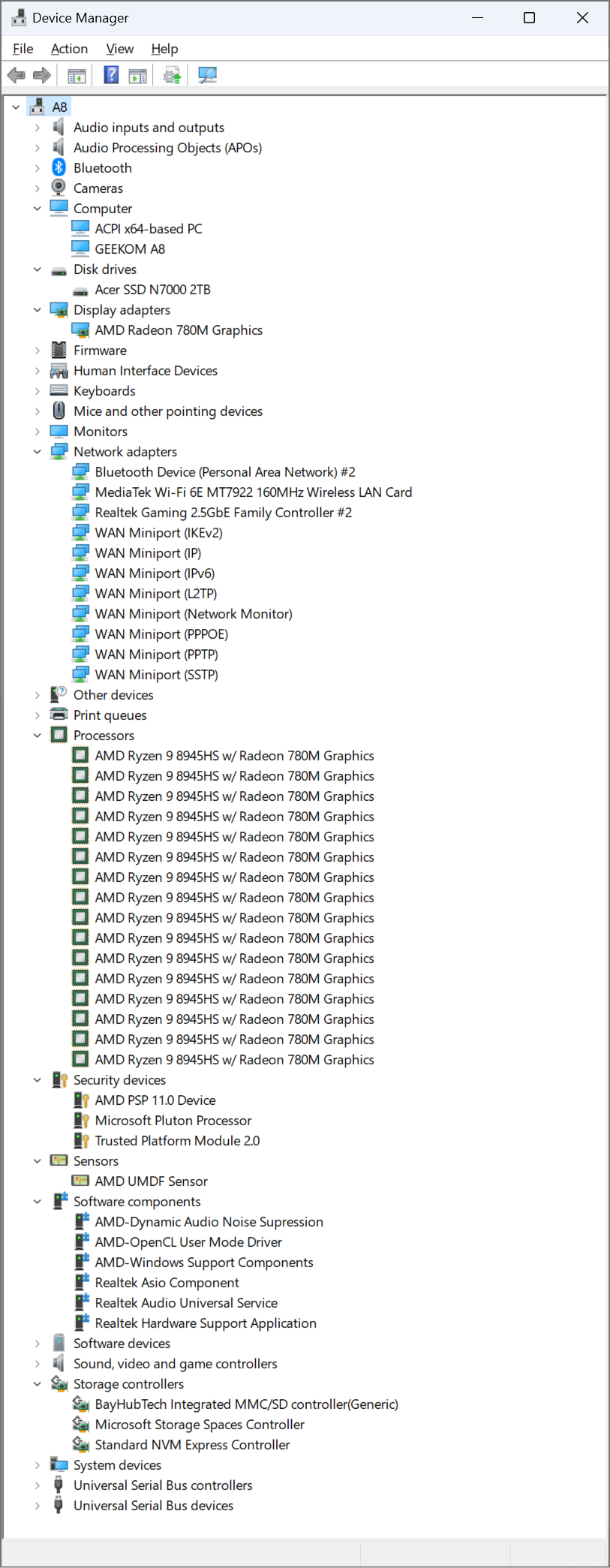Click Scan for hardware changes monitor icon
The height and width of the screenshot is (1568, 610).
[x=207, y=75]
